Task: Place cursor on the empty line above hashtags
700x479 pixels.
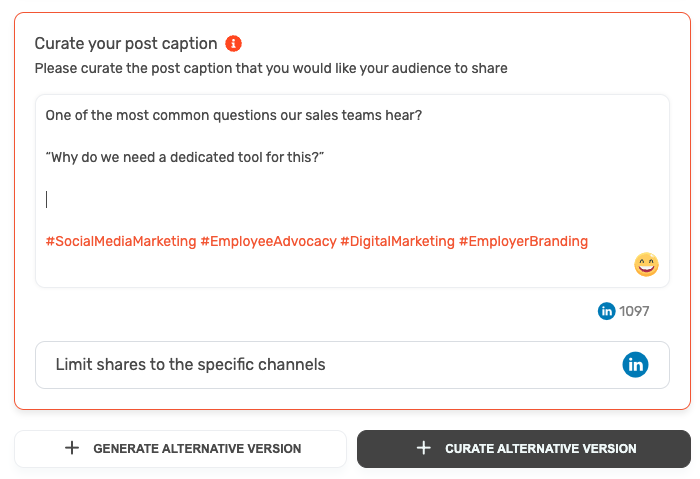Action: (200, 199)
